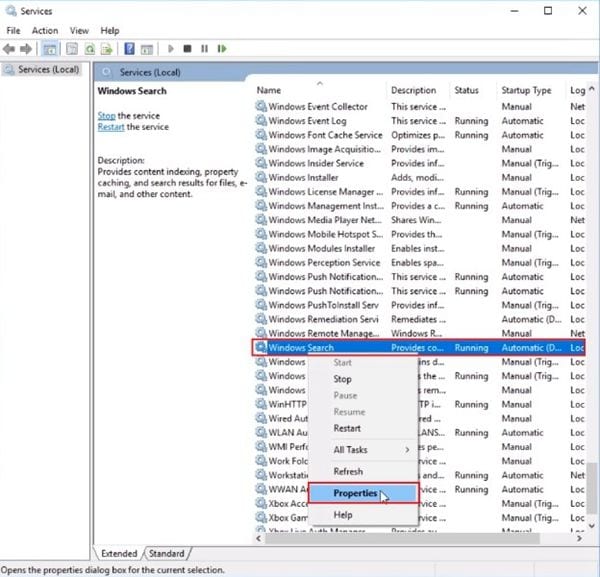Choose Help in the context menu
Image resolution: width=600 pixels, height=577 pixels.
[363, 515]
